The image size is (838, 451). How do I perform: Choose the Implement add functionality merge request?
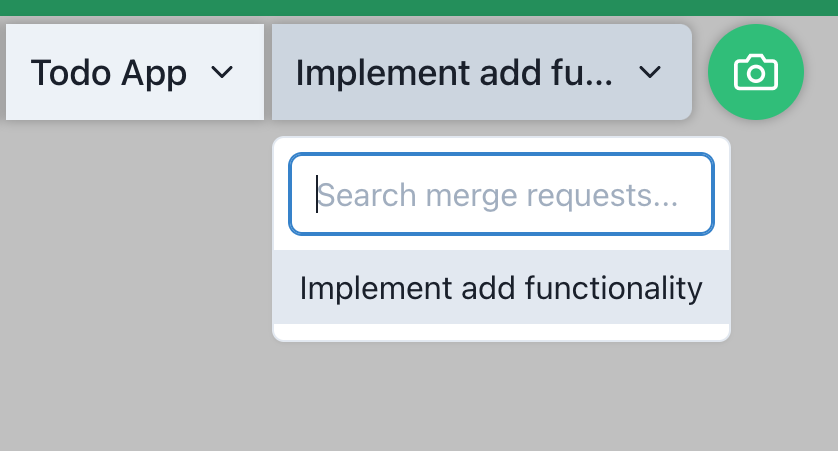[501, 288]
